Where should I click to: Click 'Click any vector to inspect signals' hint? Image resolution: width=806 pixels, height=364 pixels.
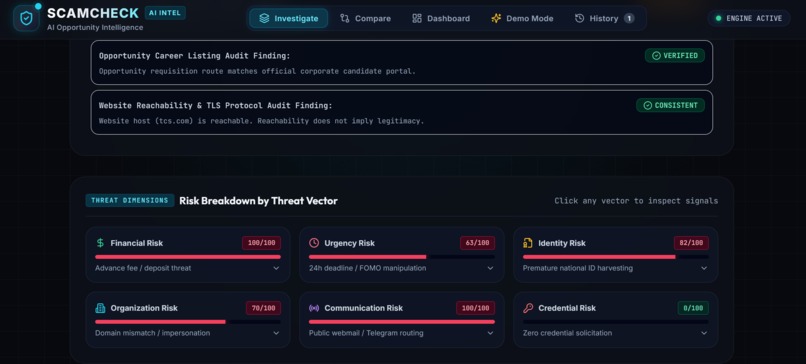click(x=636, y=201)
